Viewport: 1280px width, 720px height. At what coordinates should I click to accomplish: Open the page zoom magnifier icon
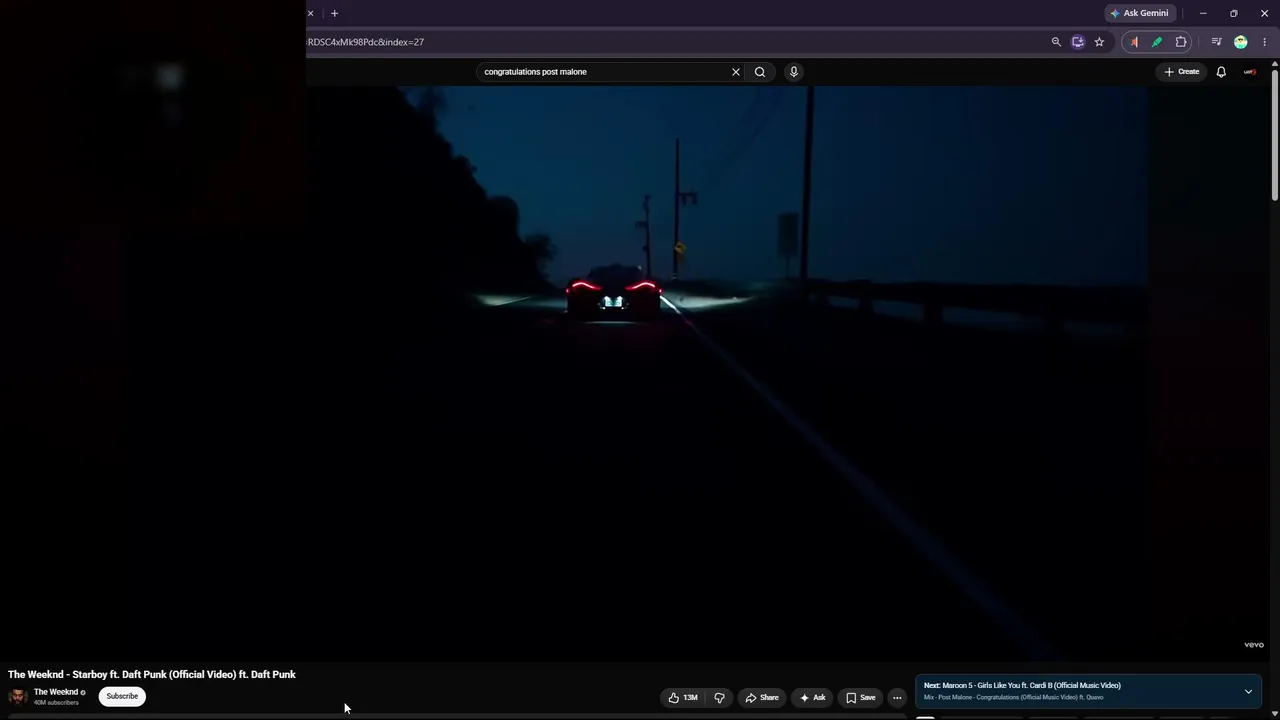(x=1056, y=42)
